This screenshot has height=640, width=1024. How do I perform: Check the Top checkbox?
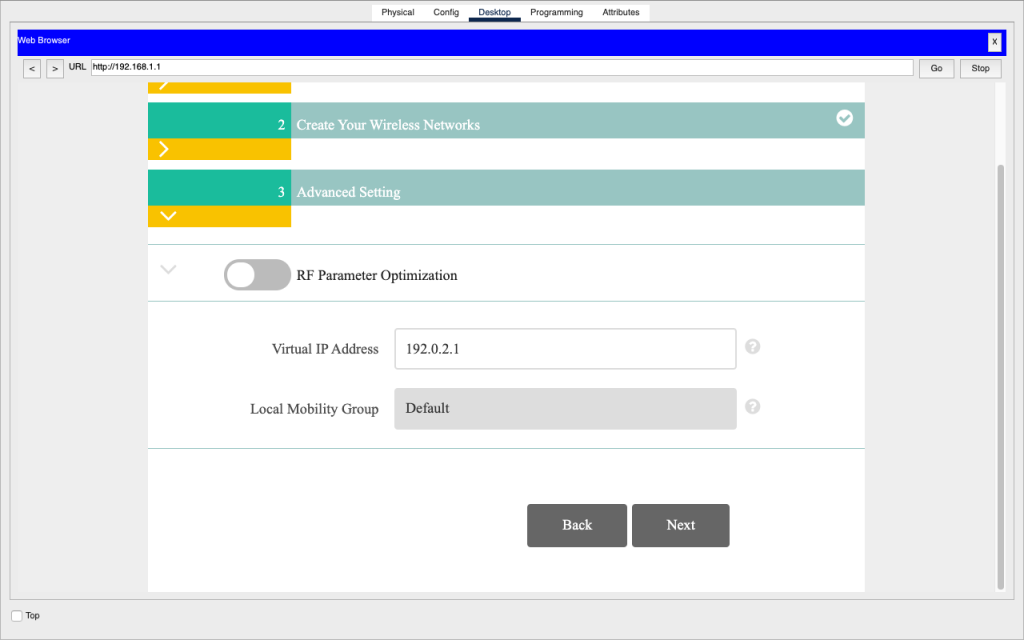click(15, 615)
